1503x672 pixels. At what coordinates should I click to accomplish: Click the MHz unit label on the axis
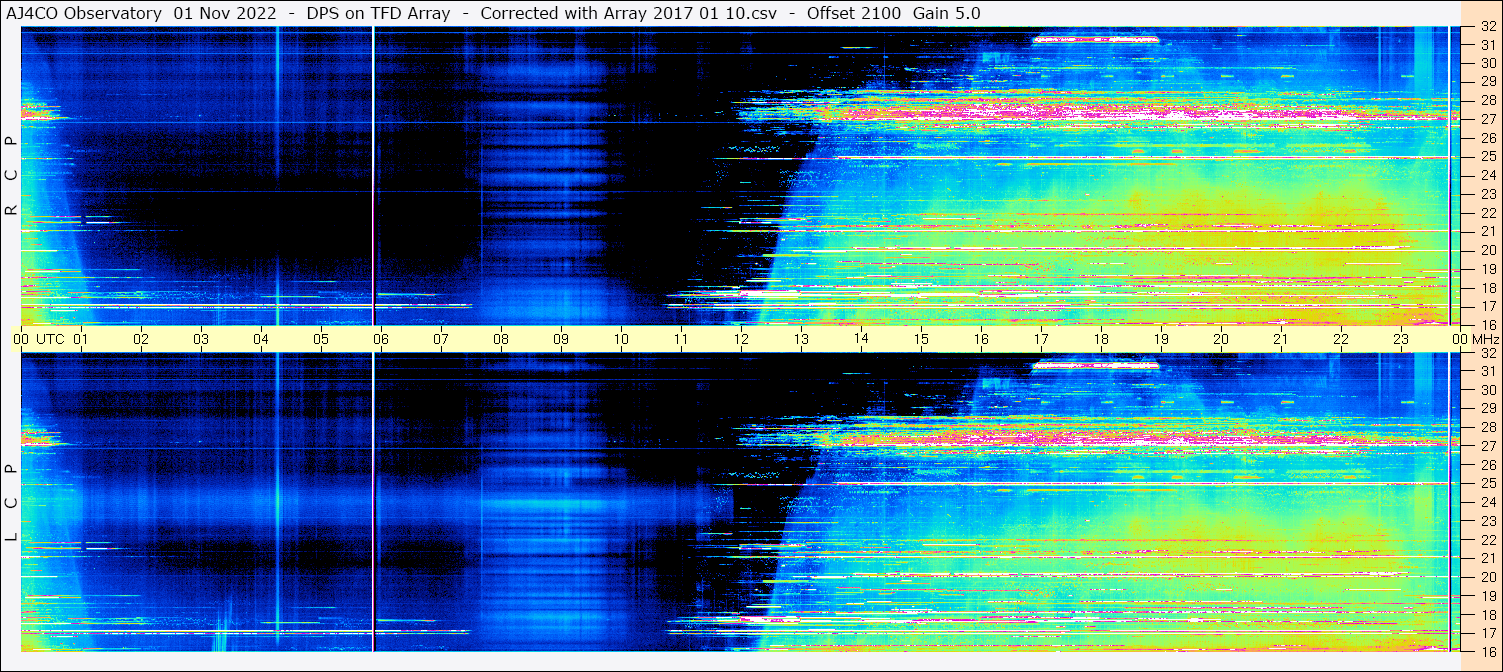[x=1485, y=339]
